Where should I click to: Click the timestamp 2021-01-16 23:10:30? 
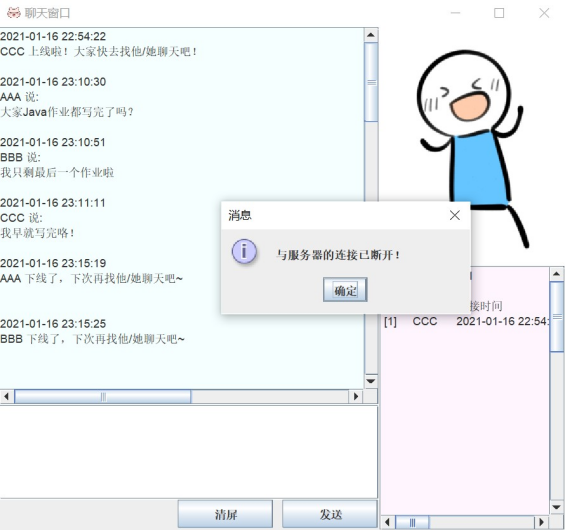point(53,82)
